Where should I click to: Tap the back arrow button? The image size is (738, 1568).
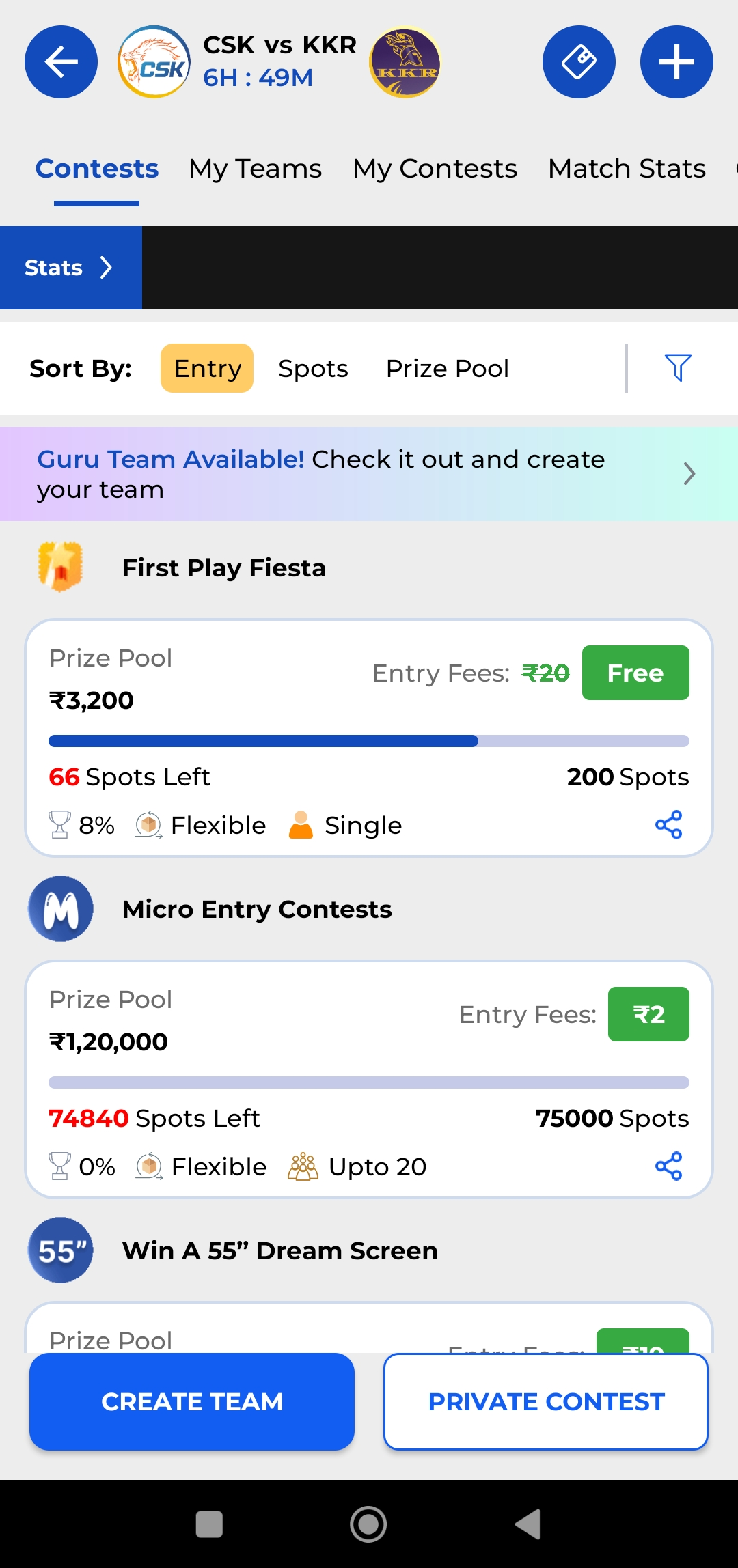click(x=61, y=62)
